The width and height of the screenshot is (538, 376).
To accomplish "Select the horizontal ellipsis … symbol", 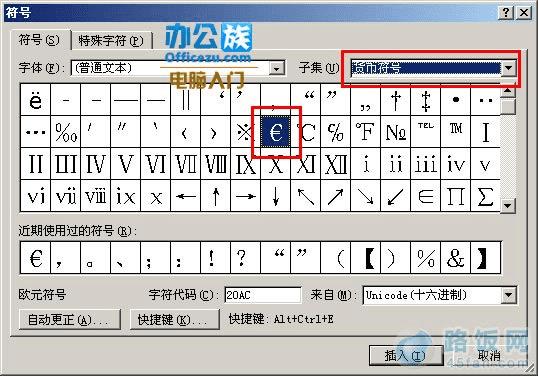I will click(36, 132).
